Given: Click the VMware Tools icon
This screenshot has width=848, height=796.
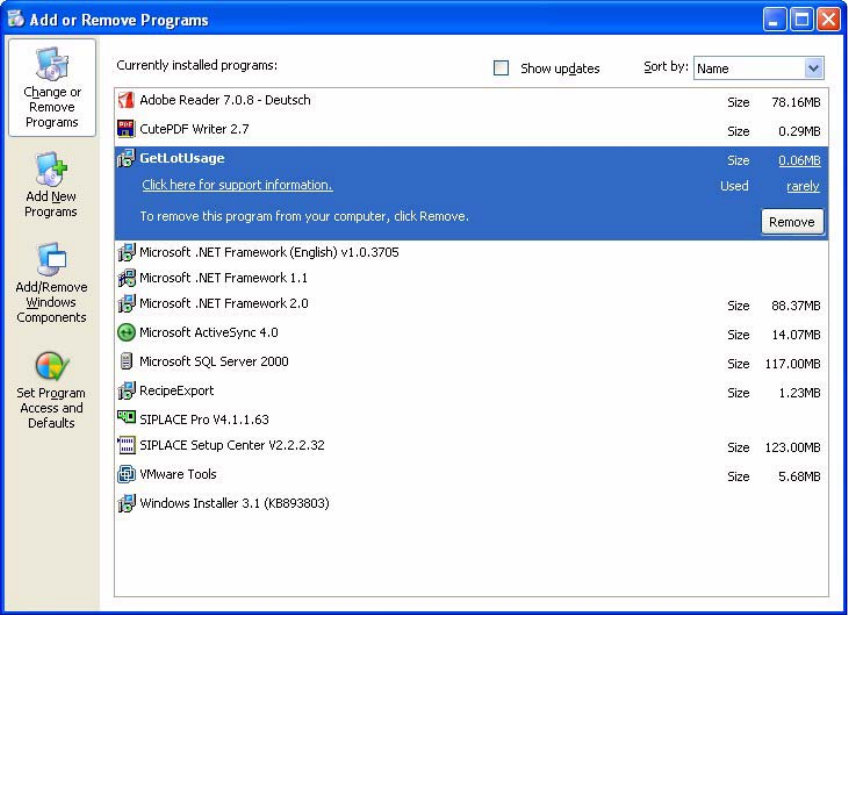Looking at the screenshot, I should coord(126,474).
